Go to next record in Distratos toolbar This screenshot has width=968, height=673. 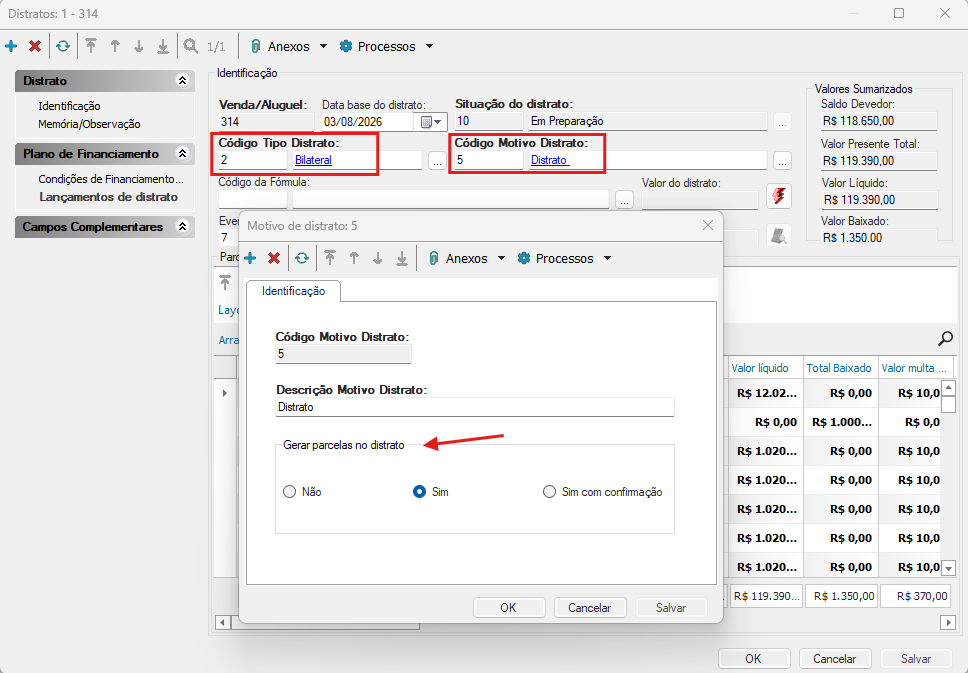coord(139,46)
